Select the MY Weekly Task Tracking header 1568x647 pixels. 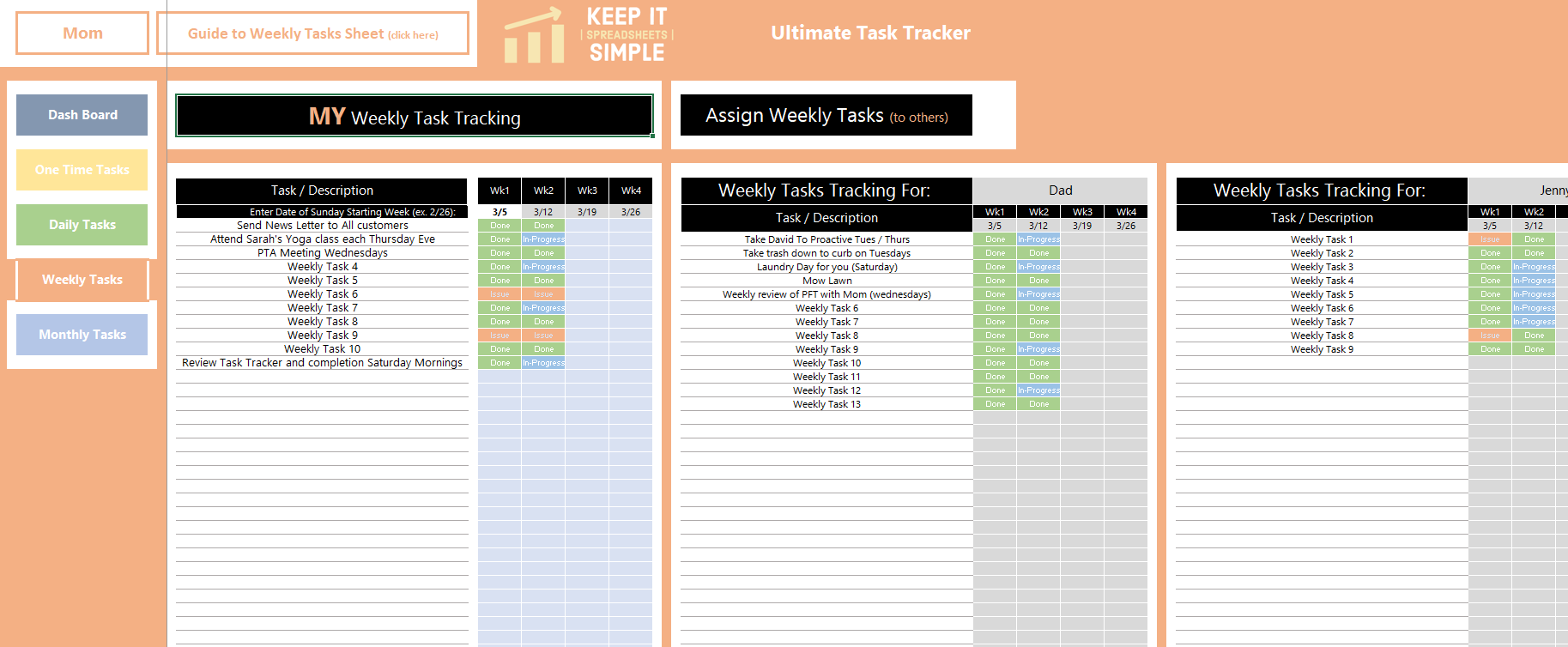click(414, 116)
